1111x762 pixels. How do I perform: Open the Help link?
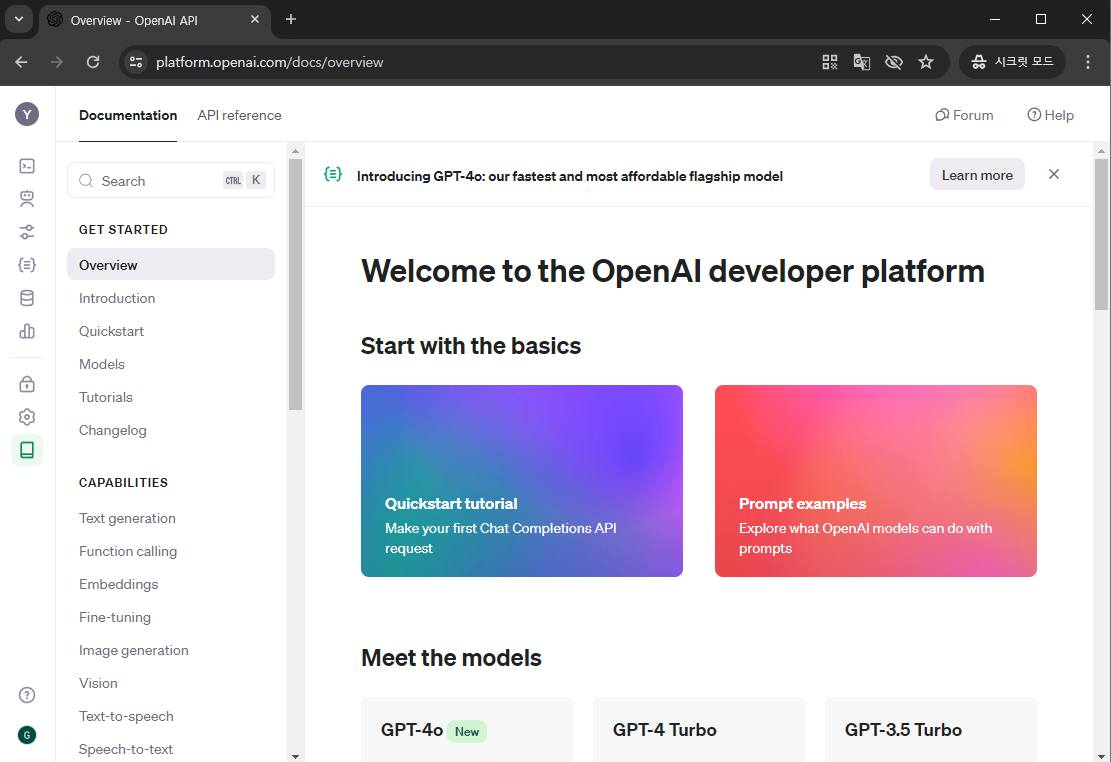(1051, 115)
